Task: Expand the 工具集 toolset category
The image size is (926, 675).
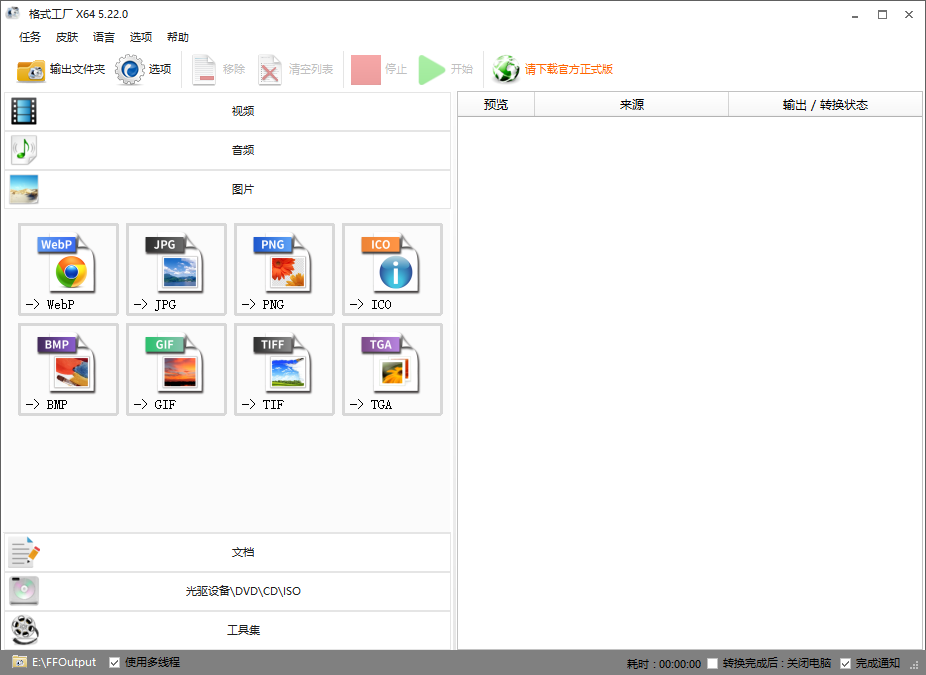Action: pos(228,630)
